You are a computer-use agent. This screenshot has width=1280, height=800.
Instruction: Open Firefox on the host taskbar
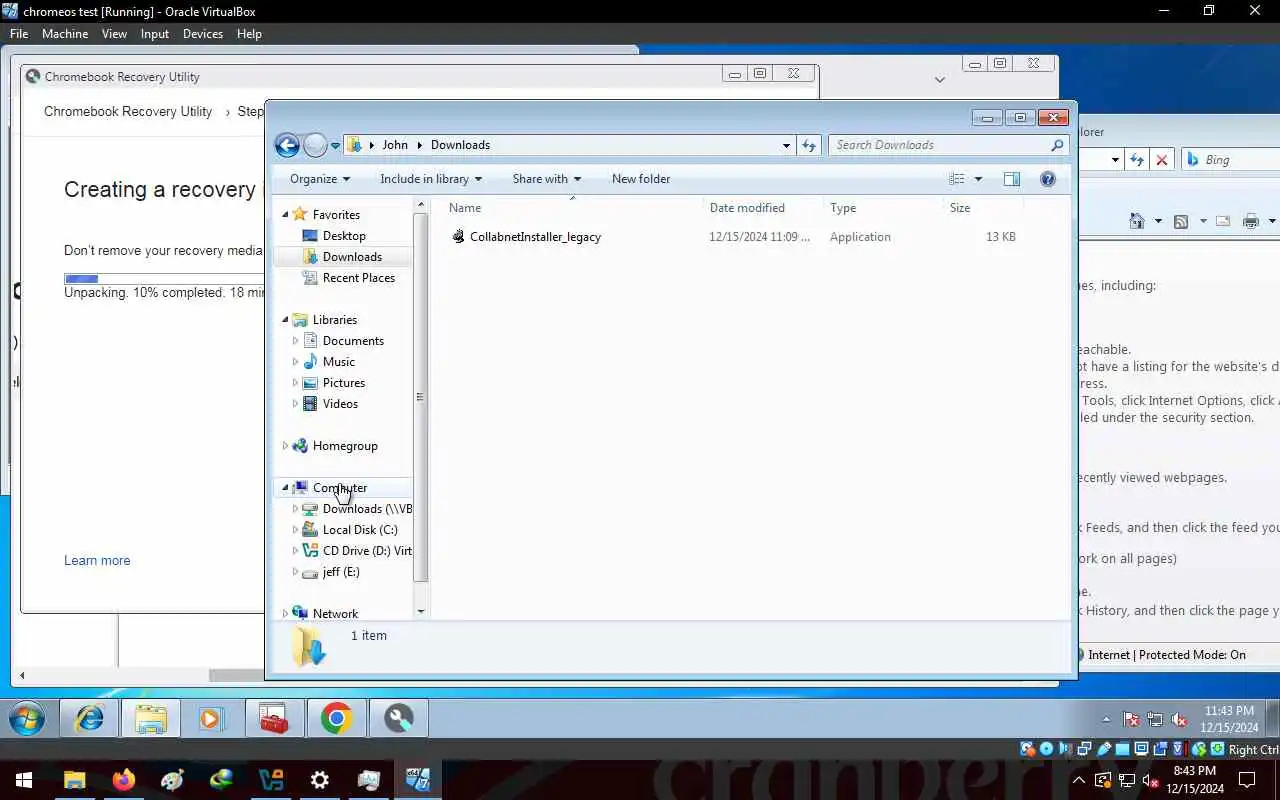[x=123, y=780]
